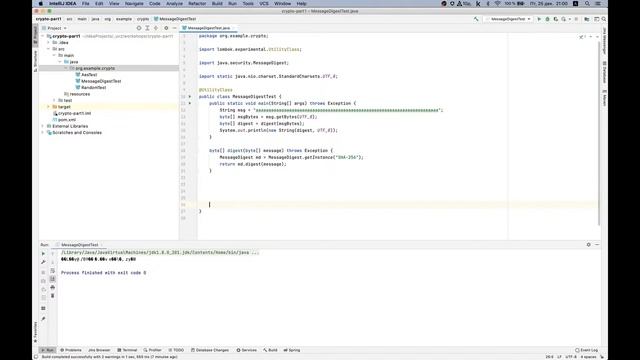This screenshot has height=360, width=640.
Task: Open Run panel wrench settings icon
Action: [43, 262]
